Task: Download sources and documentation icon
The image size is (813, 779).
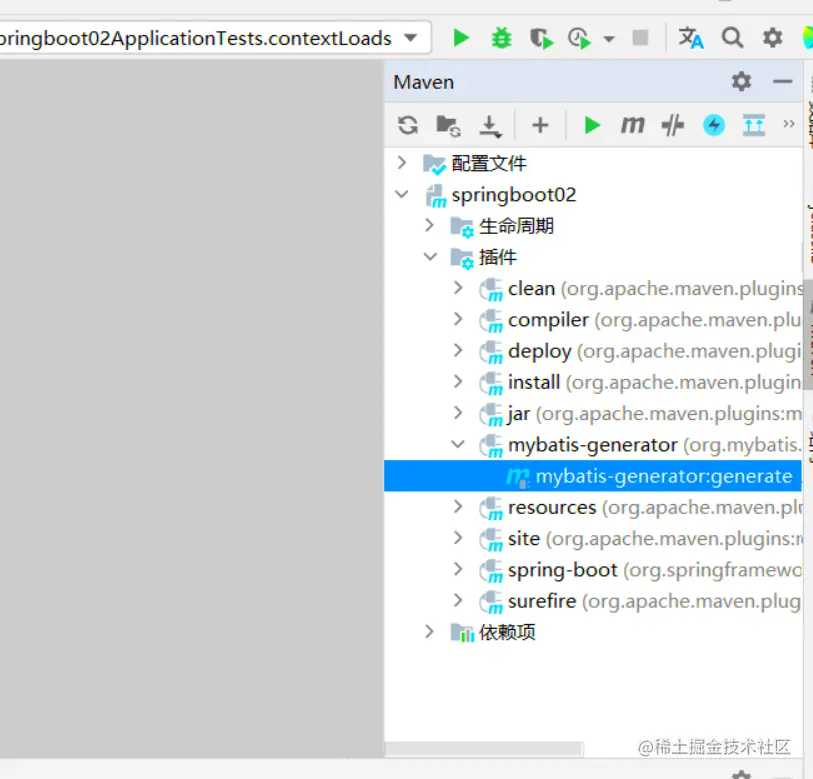Action: click(x=490, y=126)
